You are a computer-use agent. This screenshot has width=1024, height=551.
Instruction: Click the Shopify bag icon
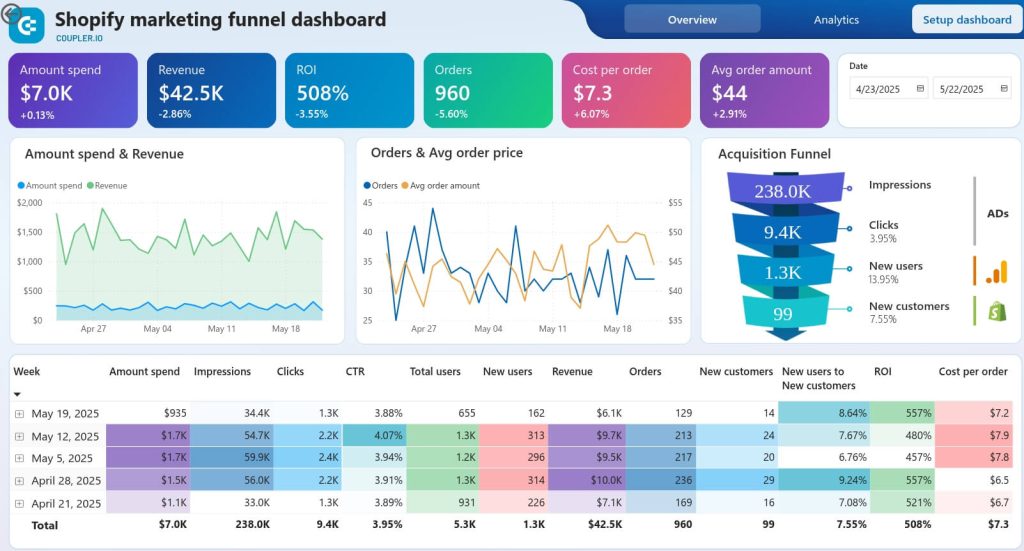997,311
